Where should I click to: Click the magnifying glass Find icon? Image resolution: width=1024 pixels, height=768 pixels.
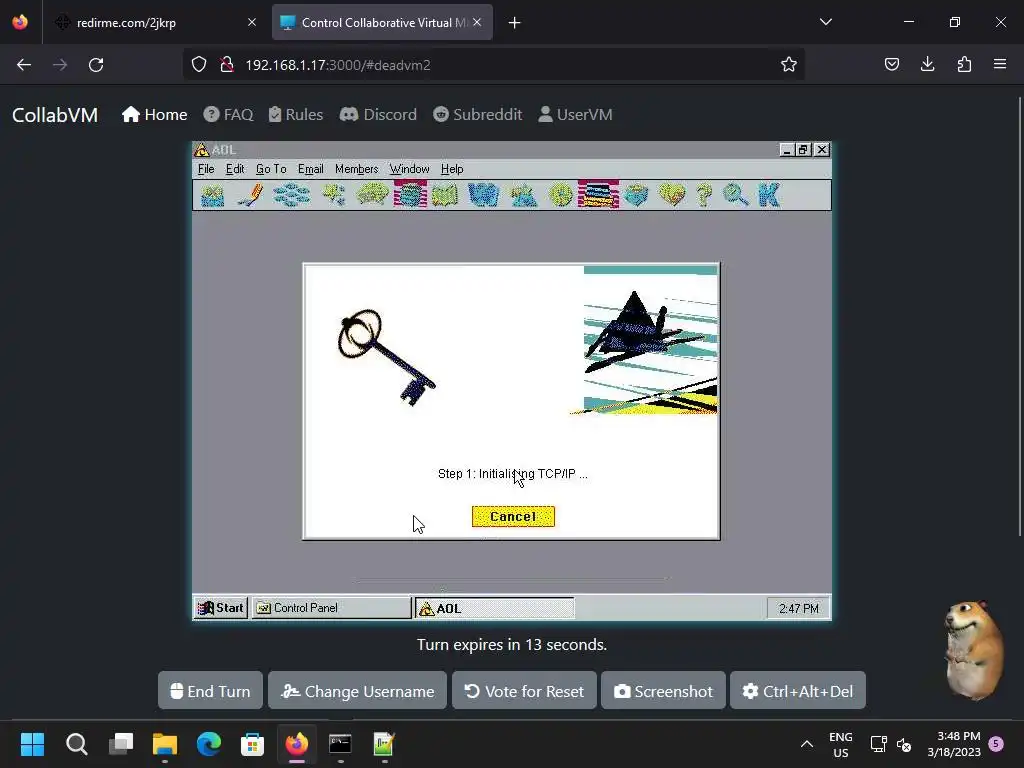tap(736, 195)
